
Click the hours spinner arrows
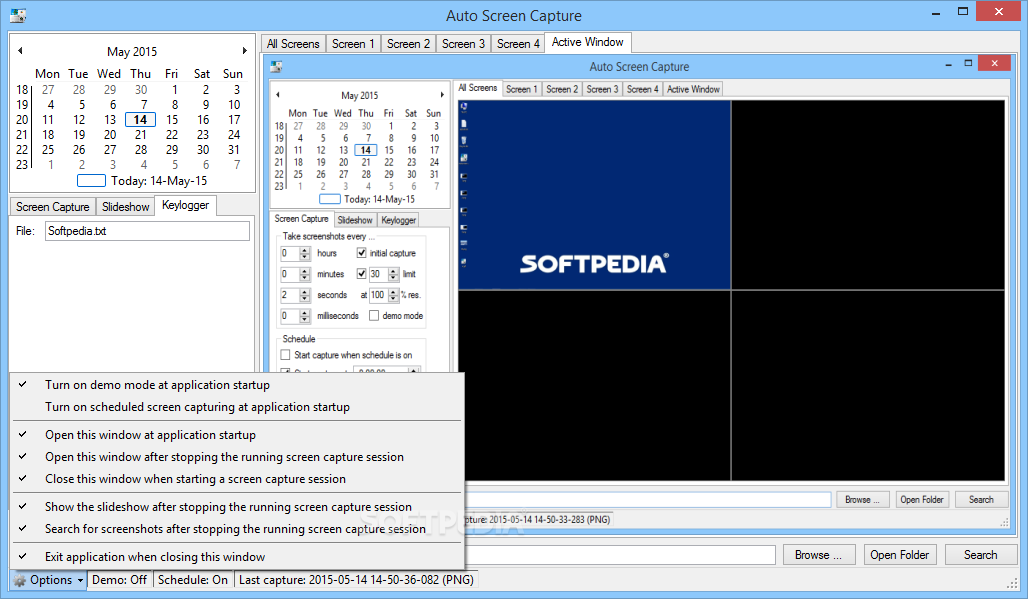[x=304, y=254]
